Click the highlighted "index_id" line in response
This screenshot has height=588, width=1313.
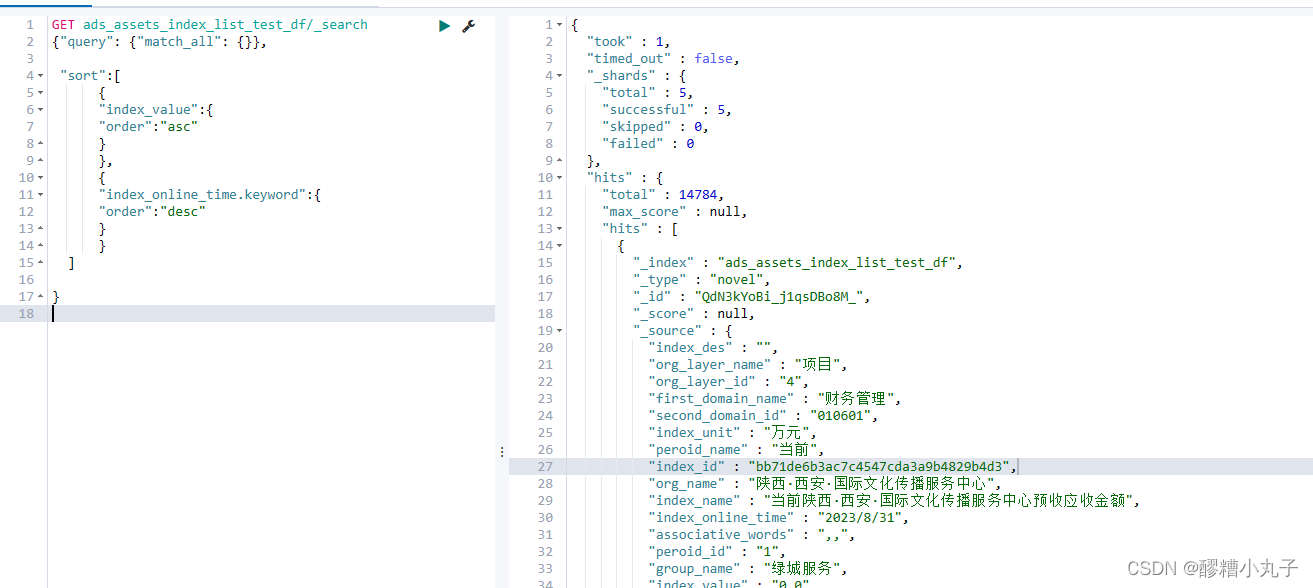[x=833, y=467]
